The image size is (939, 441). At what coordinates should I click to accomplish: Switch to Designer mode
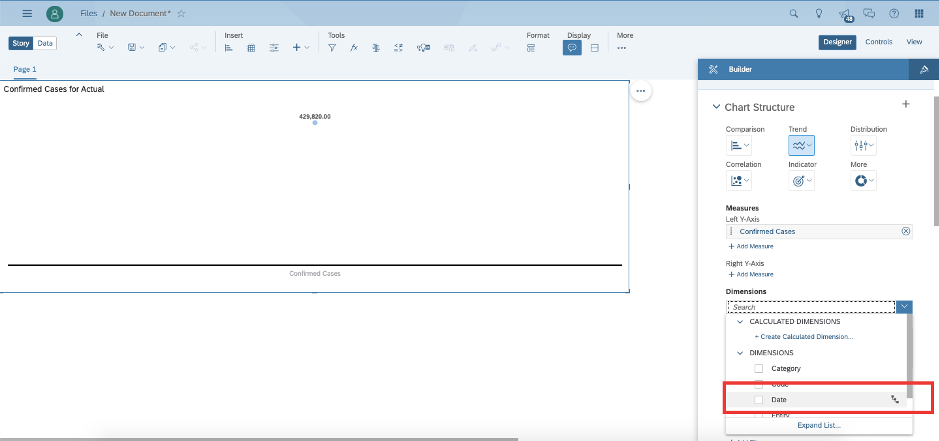coord(837,42)
